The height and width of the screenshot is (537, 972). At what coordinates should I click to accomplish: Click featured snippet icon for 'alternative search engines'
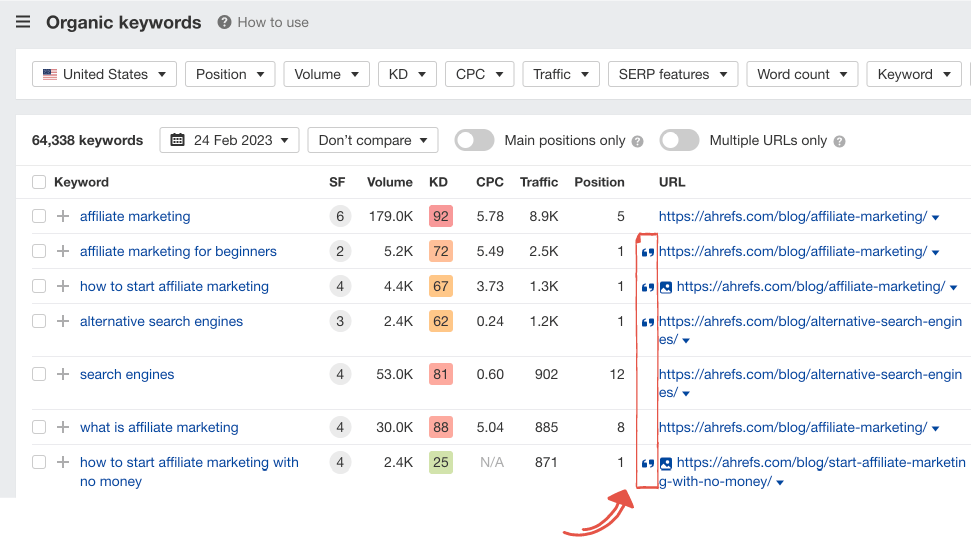(647, 322)
